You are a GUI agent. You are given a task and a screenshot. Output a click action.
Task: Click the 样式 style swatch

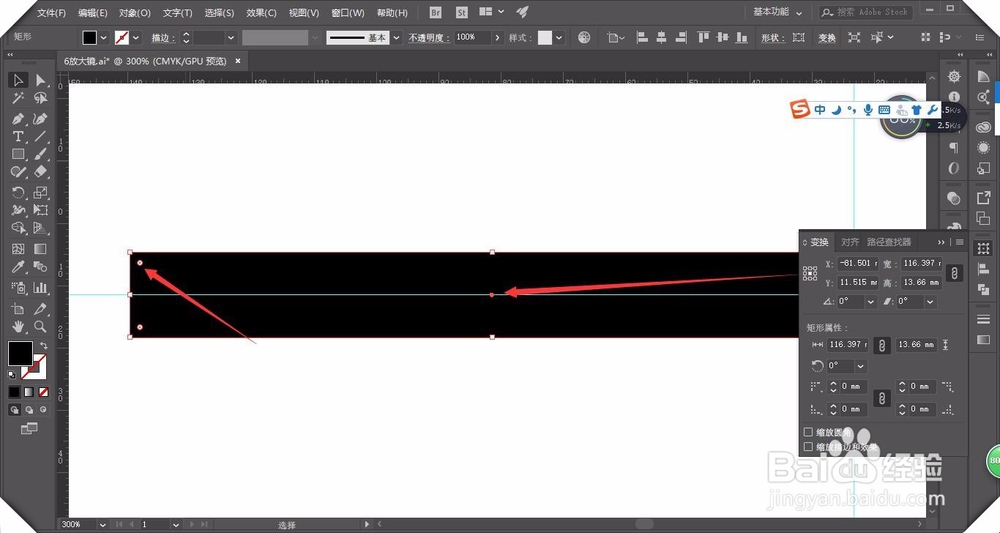pos(545,38)
